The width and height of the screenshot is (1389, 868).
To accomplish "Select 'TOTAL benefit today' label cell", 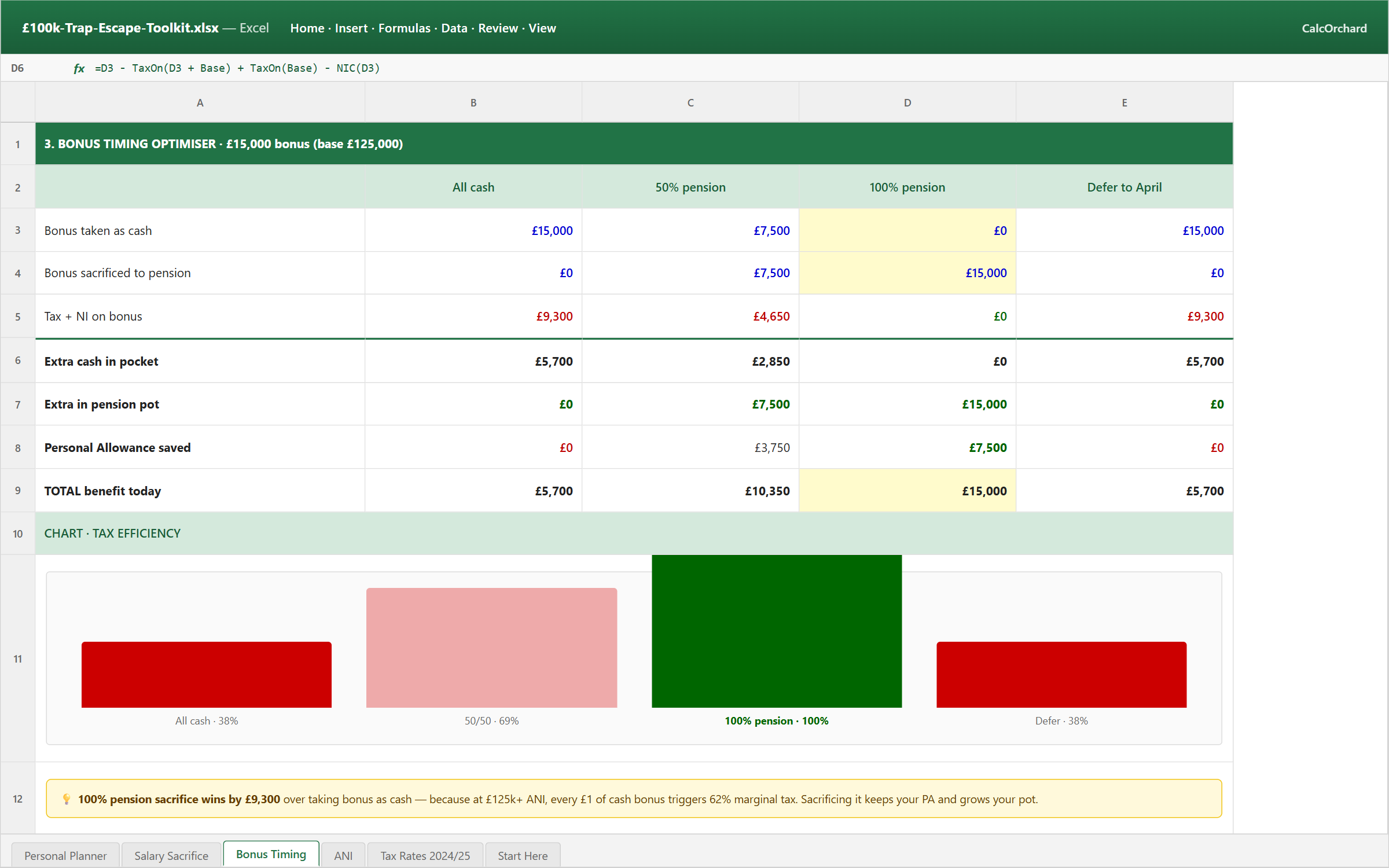I will pos(200,491).
